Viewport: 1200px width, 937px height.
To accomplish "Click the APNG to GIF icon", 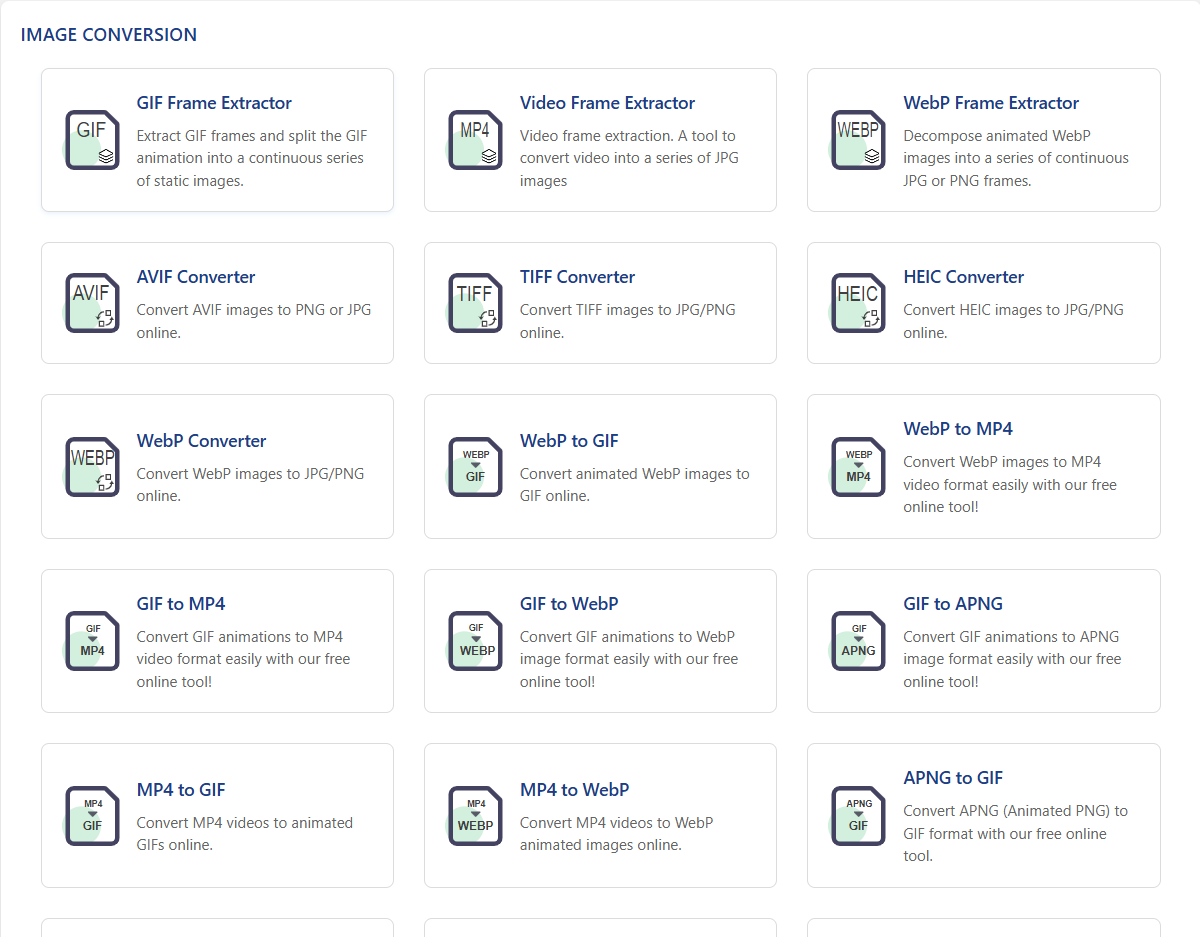I will [859, 816].
